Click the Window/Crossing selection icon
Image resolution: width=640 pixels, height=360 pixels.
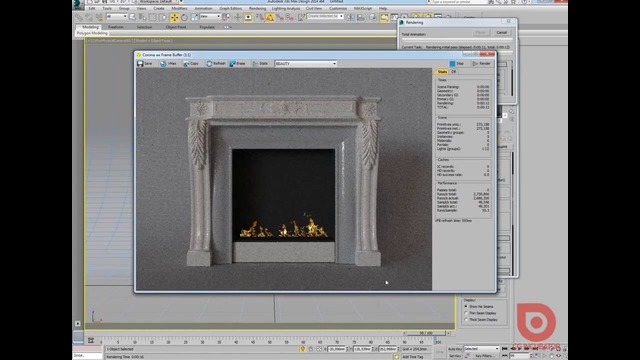(162, 17)
